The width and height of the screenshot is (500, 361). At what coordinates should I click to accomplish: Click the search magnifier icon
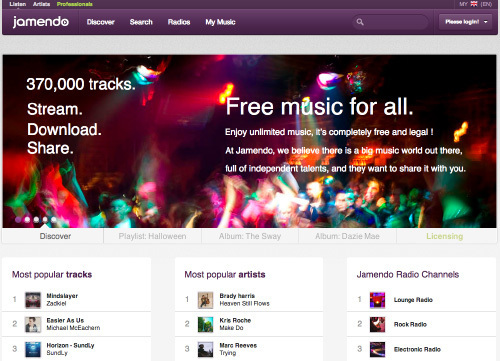[x=360, y=22]
